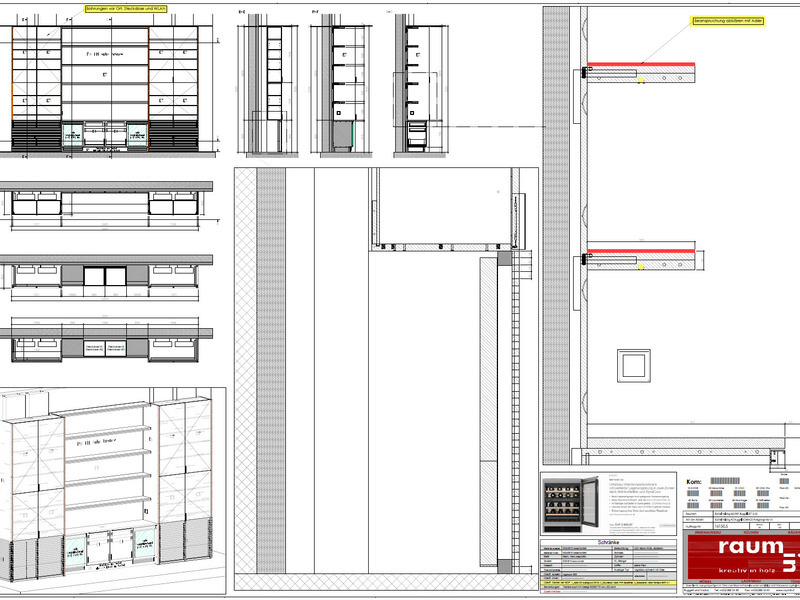Select the yellow highlighted row in the Schränke table
This screenshot has width=800, height=600.
[608, 582]
